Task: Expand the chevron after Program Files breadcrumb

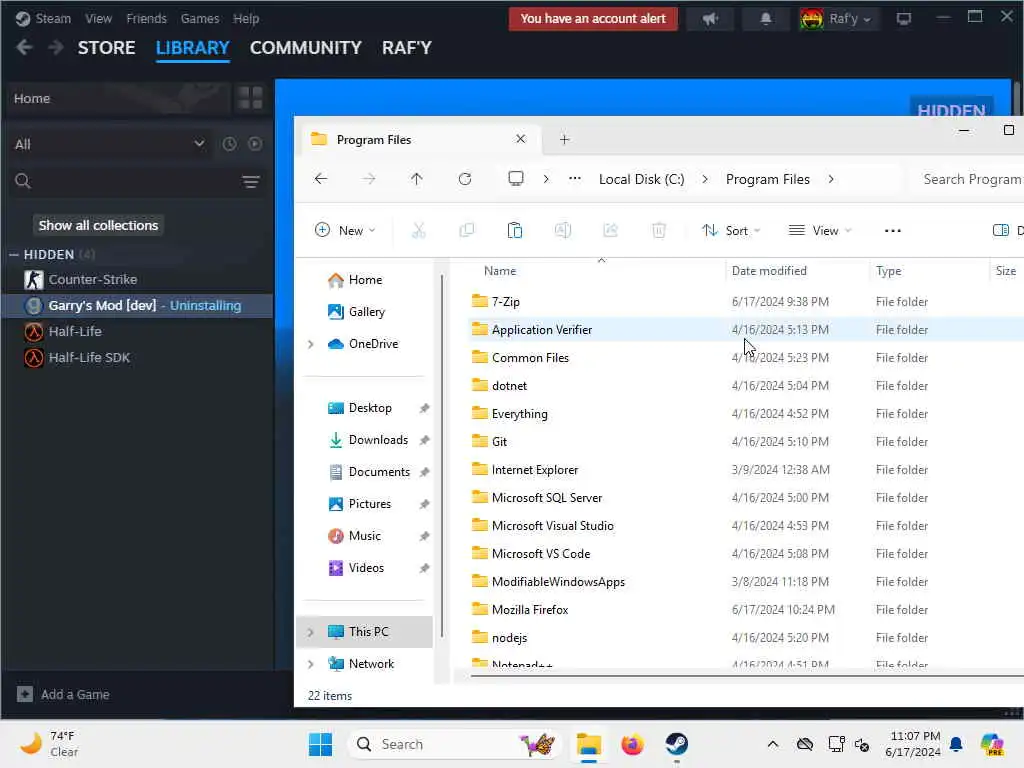Action: tap(831, 179)
